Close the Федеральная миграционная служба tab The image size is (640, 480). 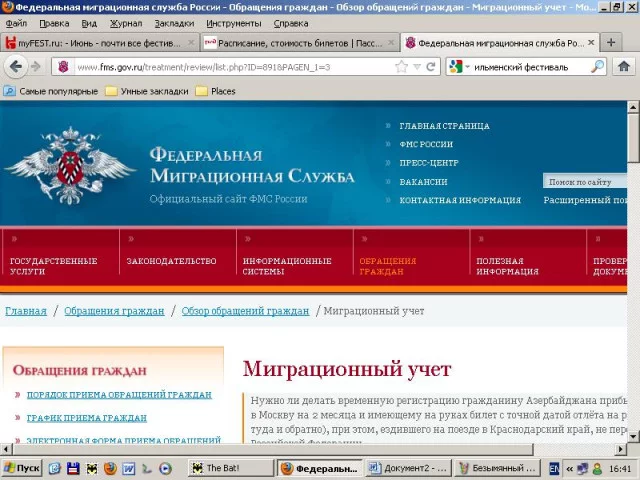[591, 42]
